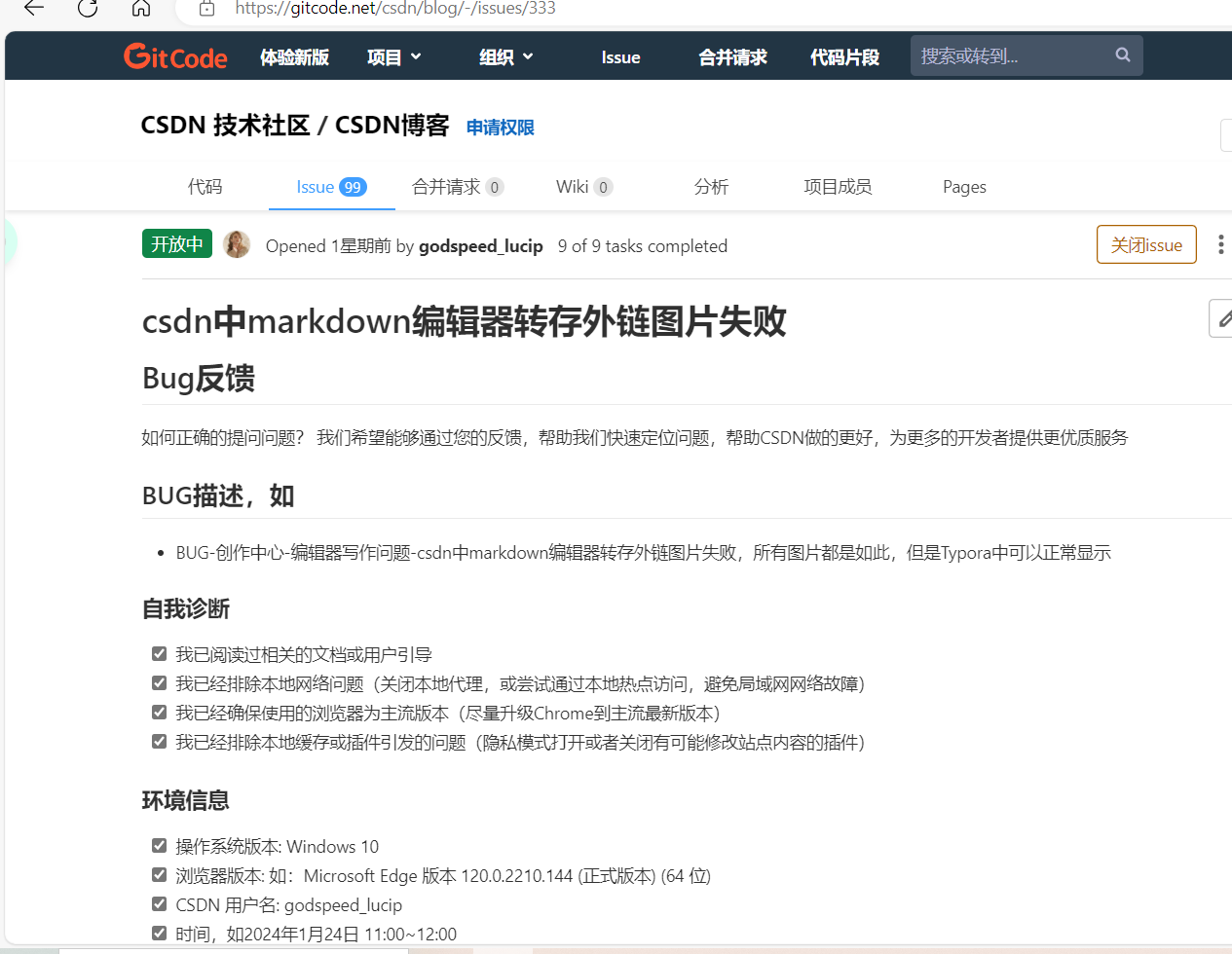Toggle checkbox 我已经排除本地缓存或插件引发的问题
This screenshot has width=1232, height=954.
pyautogui.click(x=159, y=741)
